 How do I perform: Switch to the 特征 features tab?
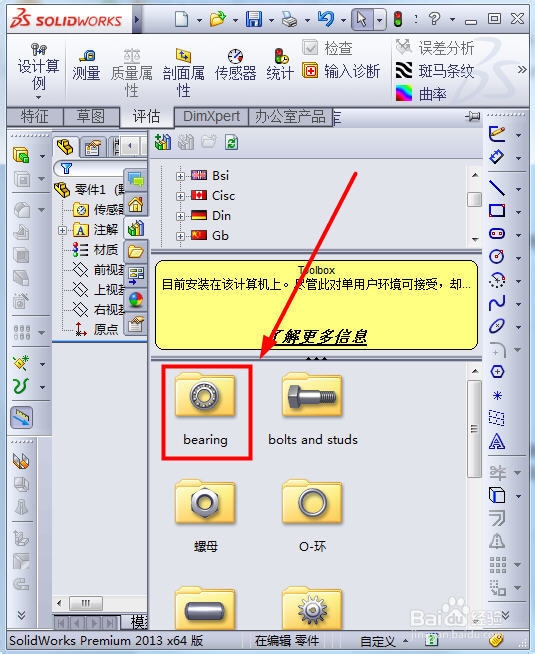tap(35, 116)
